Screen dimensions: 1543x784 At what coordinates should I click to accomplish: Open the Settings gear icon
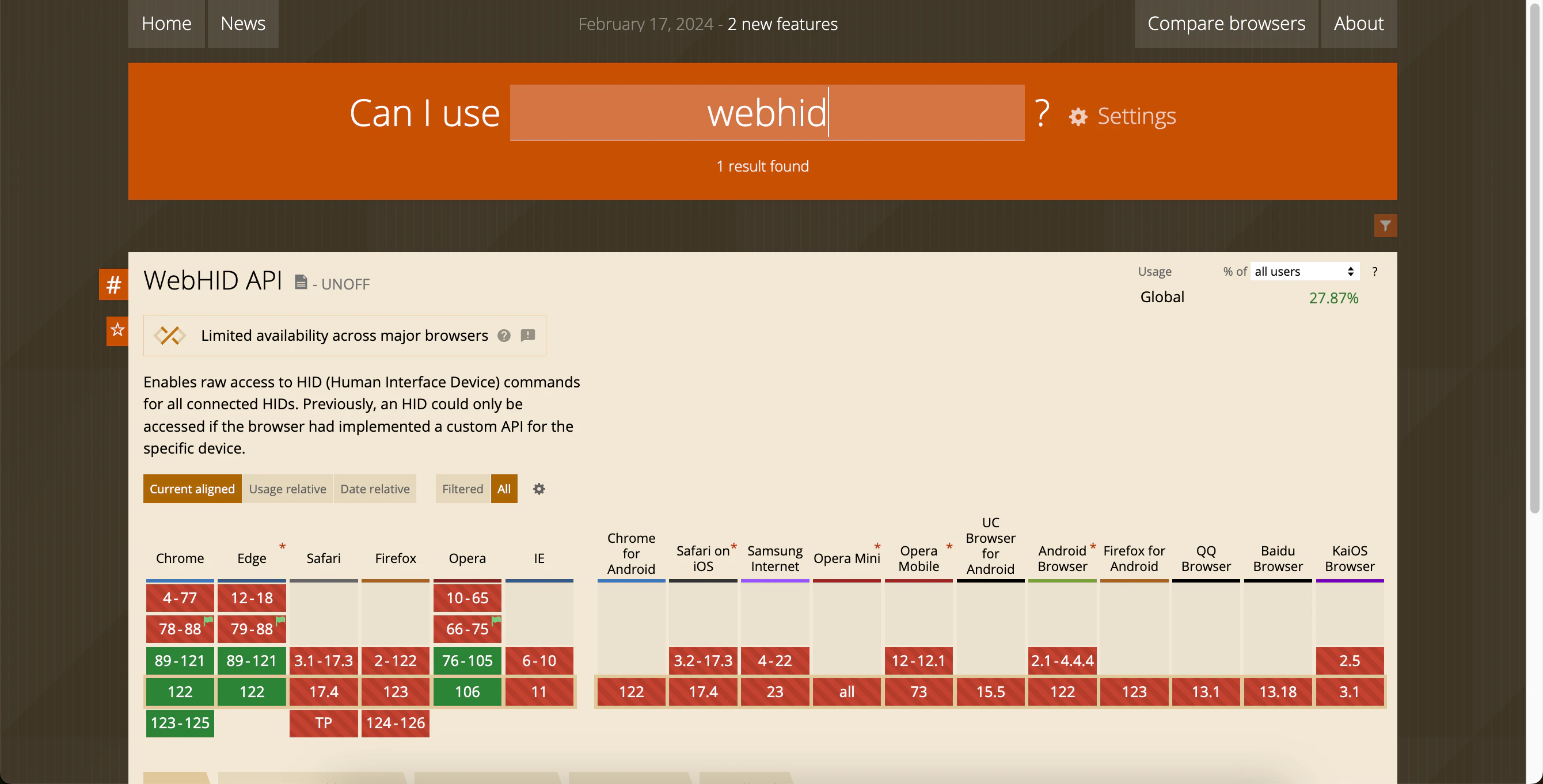[x=1078, y=116]
